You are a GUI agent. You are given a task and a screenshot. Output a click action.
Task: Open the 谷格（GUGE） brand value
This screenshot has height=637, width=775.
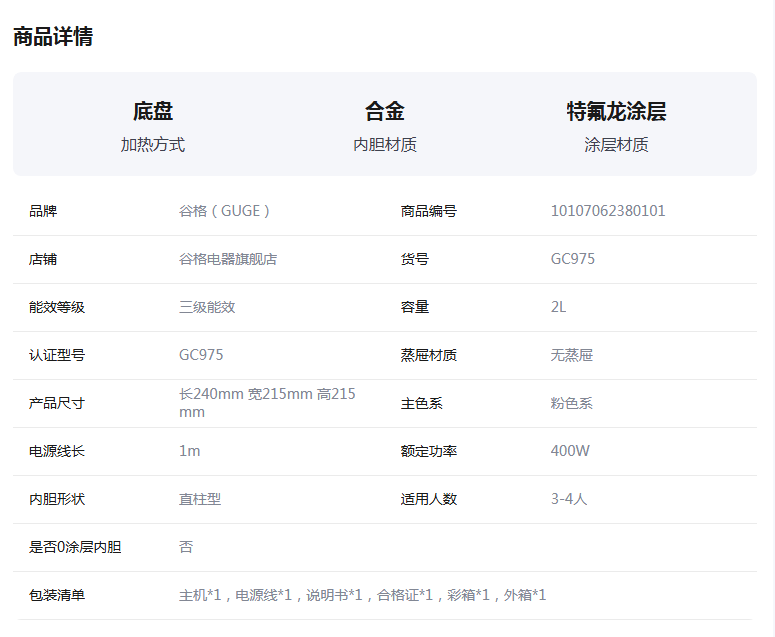coord(224,211)
